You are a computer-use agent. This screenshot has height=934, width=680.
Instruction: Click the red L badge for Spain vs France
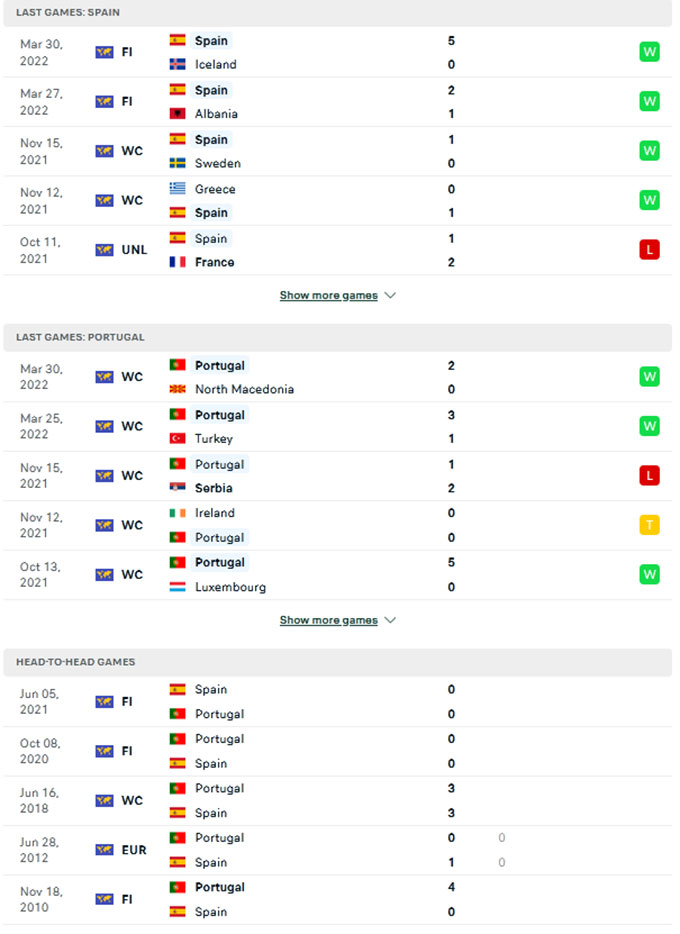pos(649,250)
